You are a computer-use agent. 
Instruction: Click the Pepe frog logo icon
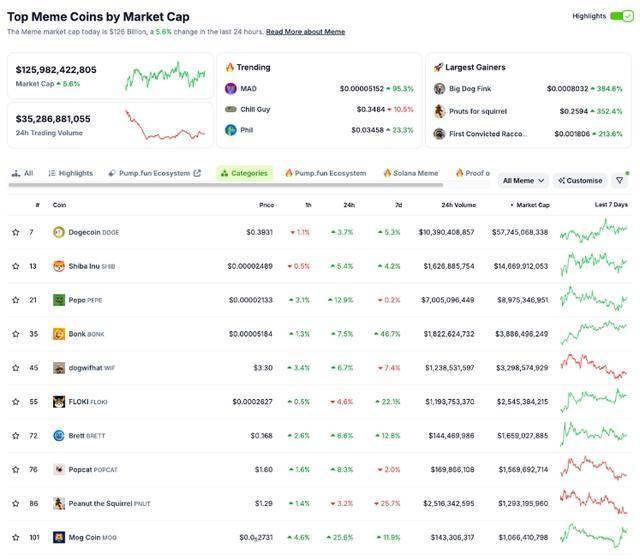59,300
